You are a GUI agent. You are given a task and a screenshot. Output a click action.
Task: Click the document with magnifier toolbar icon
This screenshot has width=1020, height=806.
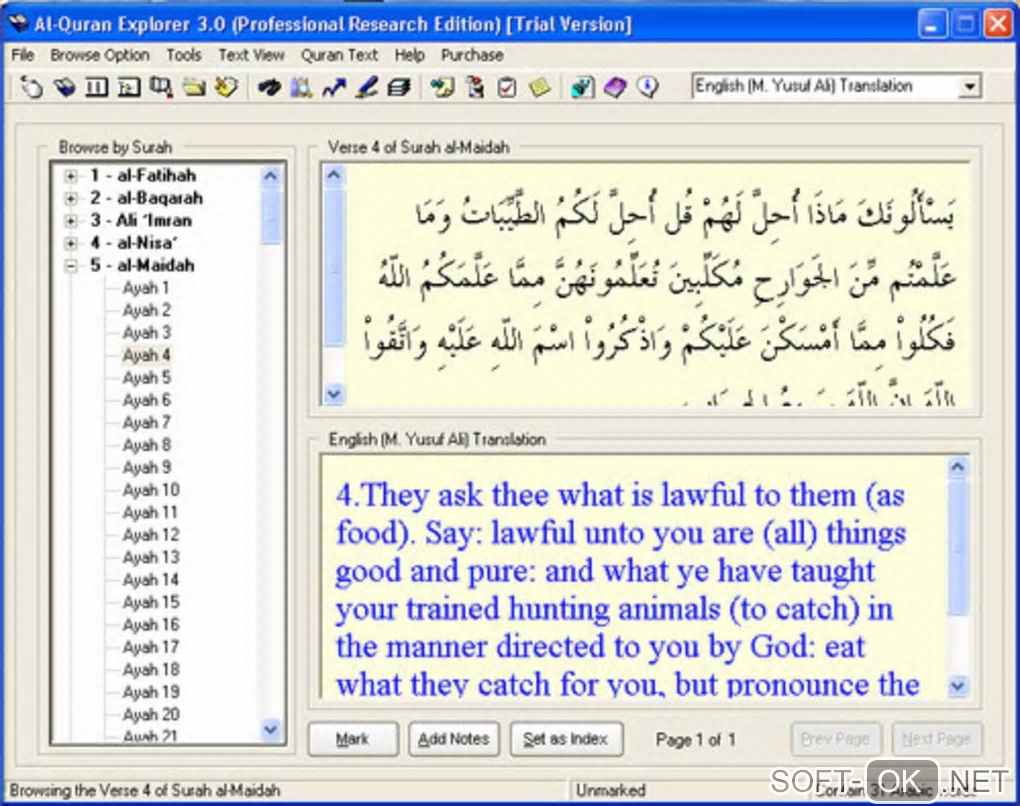point(301,87)
